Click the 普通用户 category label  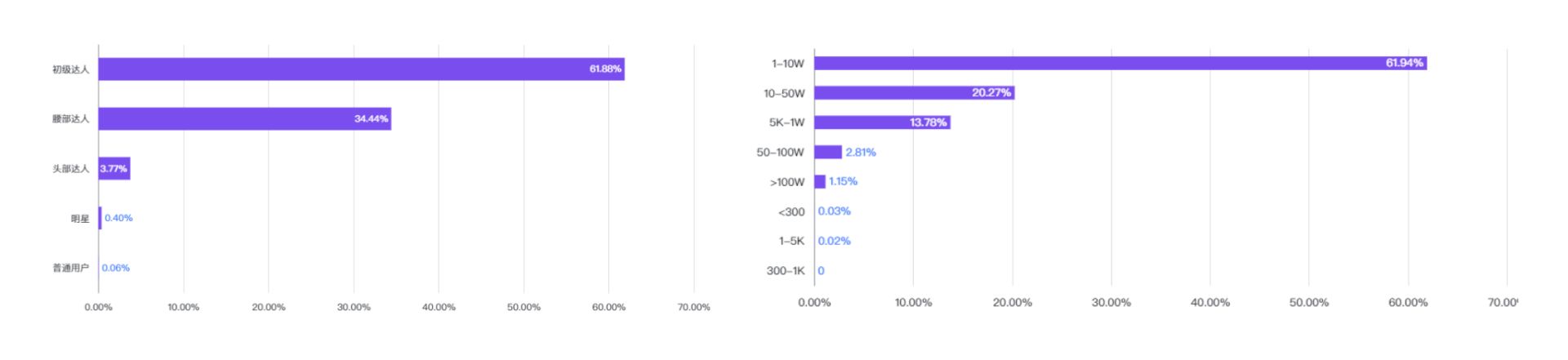point(71,268)
